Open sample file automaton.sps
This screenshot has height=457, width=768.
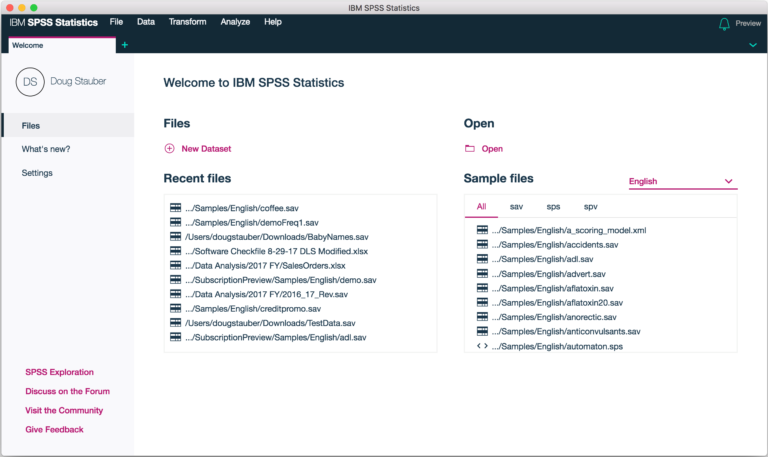click(557, 346)
